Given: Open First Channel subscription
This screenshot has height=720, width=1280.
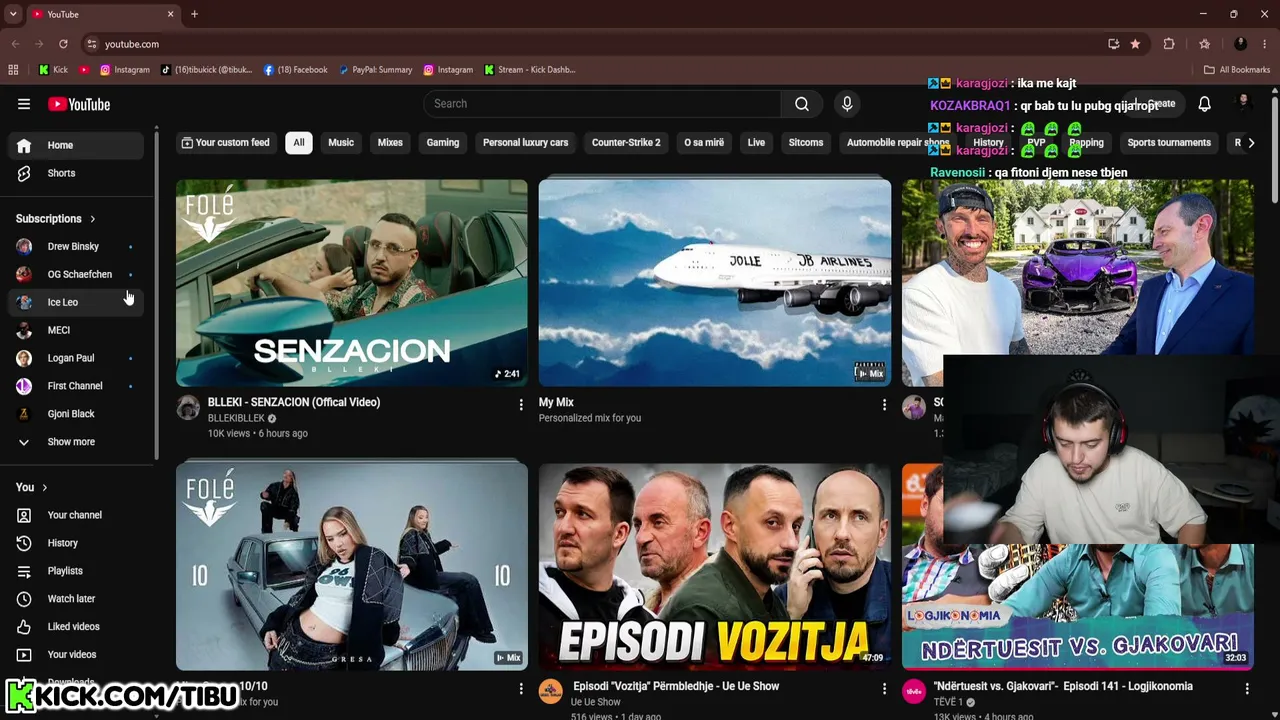Looking at the screenshot, I should (x=76, y=386).
